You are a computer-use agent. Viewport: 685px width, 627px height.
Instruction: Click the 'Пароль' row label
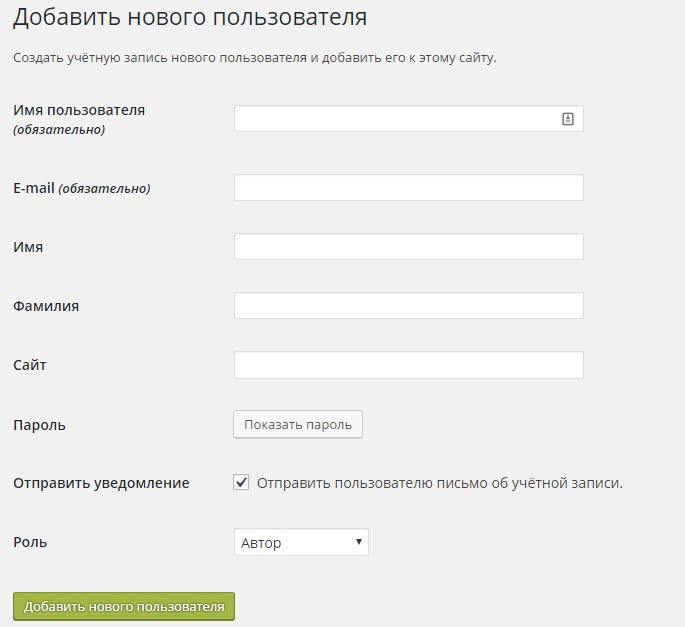point(39,425)
